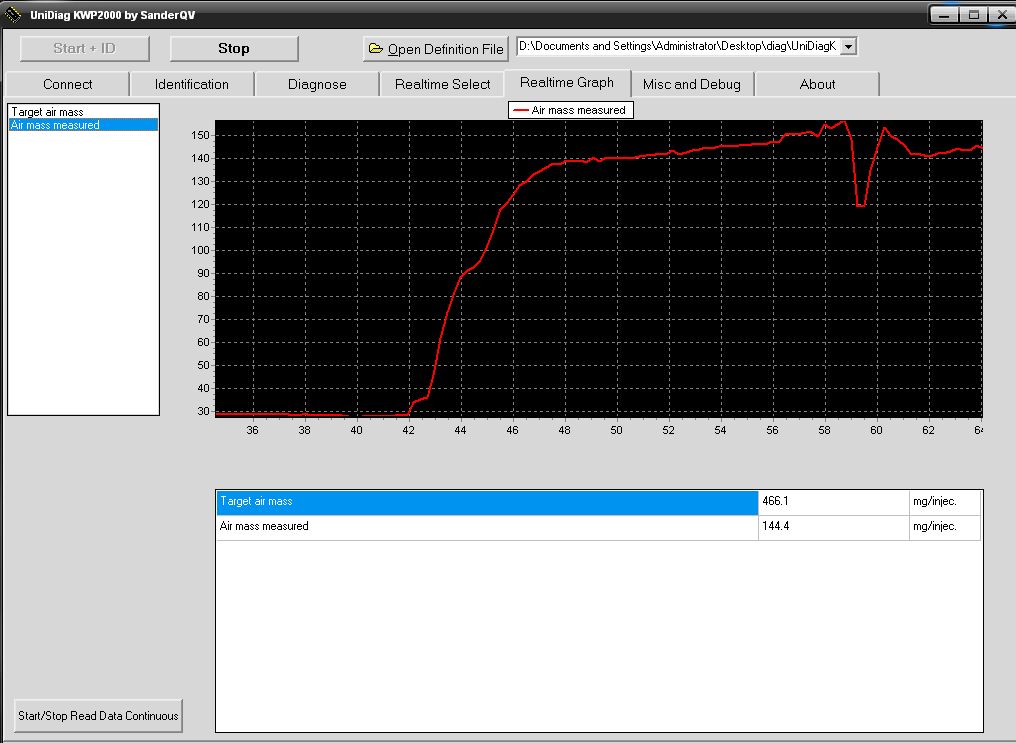The image size is (1016, 743).
Task: Click the dip in the red graph line
Action: pyautogui.click(x=859, y=204)
